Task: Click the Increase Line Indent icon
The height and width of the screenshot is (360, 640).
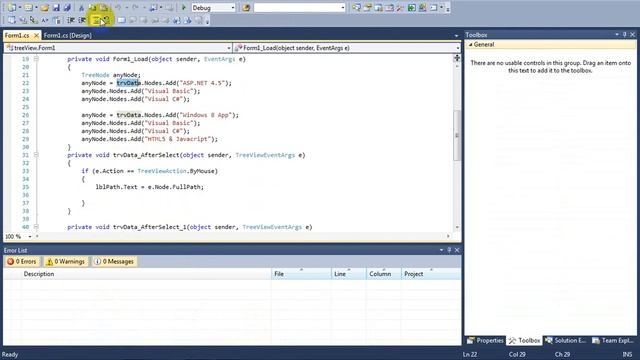Action: pyautogui.click(x=82, y=20)
